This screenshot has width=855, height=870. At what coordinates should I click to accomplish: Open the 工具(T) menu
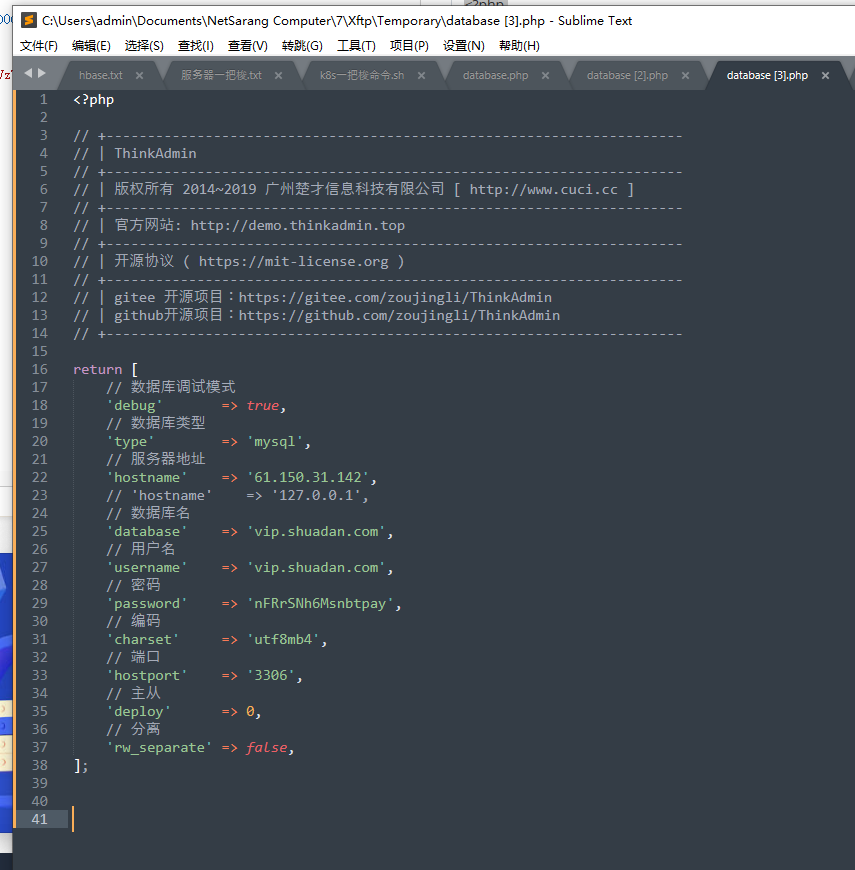356,46
